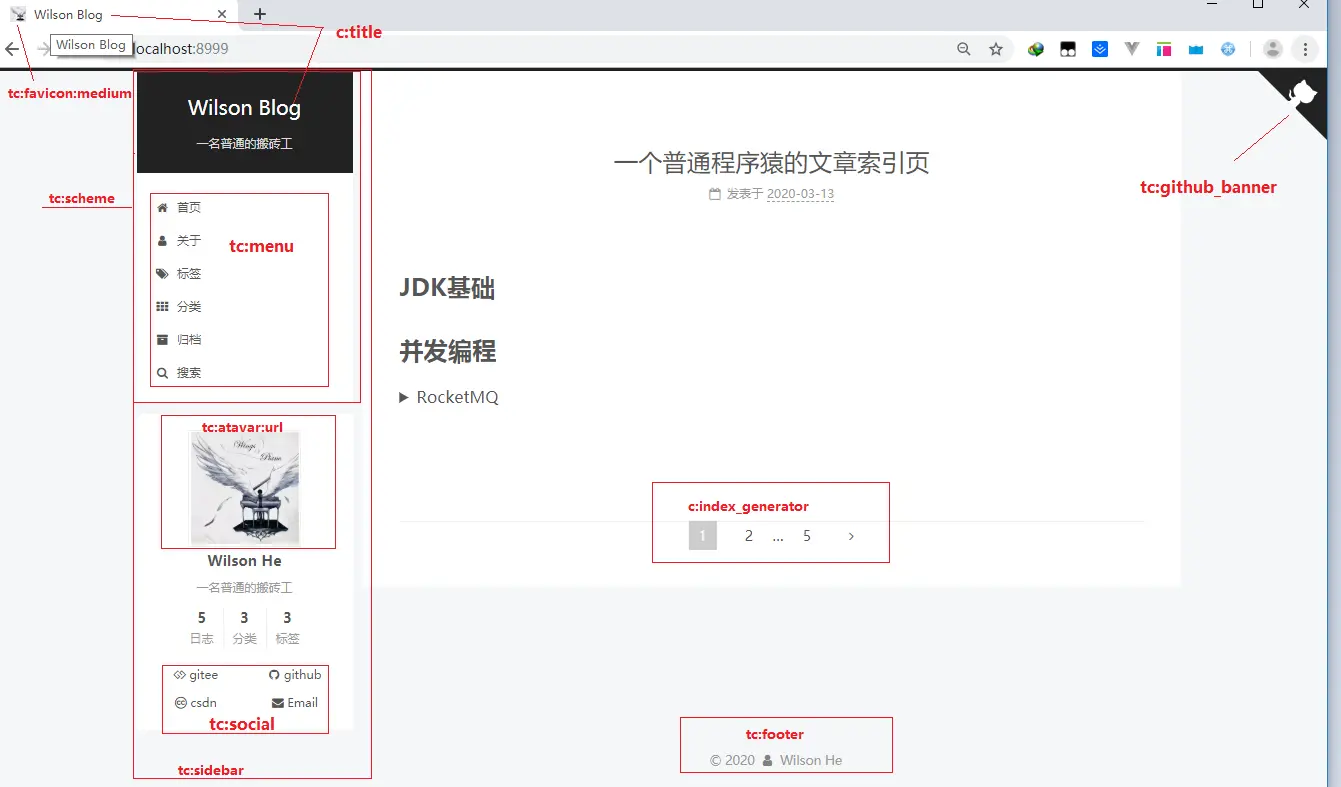Viewport: 1341px width, 787px height.
Task: Select the home icon next to 首页
Action: click(x=163, y=207)
